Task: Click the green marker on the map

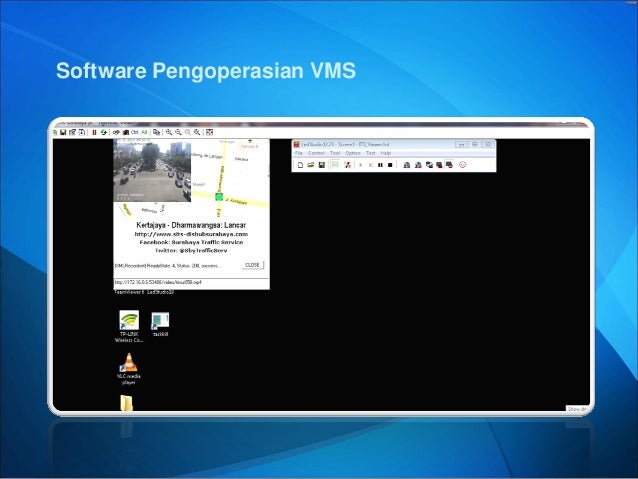Action: tap(219, 197)
